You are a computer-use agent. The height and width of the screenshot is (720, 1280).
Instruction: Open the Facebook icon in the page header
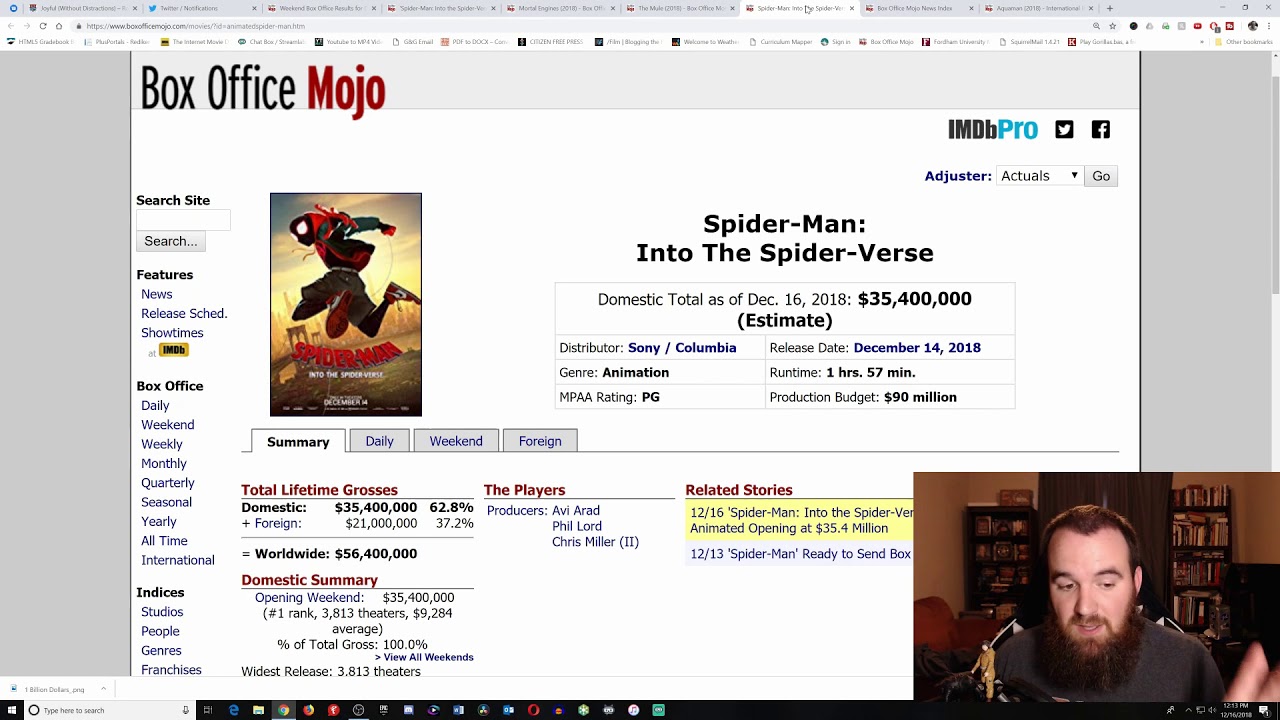(x=1100, y=129)
